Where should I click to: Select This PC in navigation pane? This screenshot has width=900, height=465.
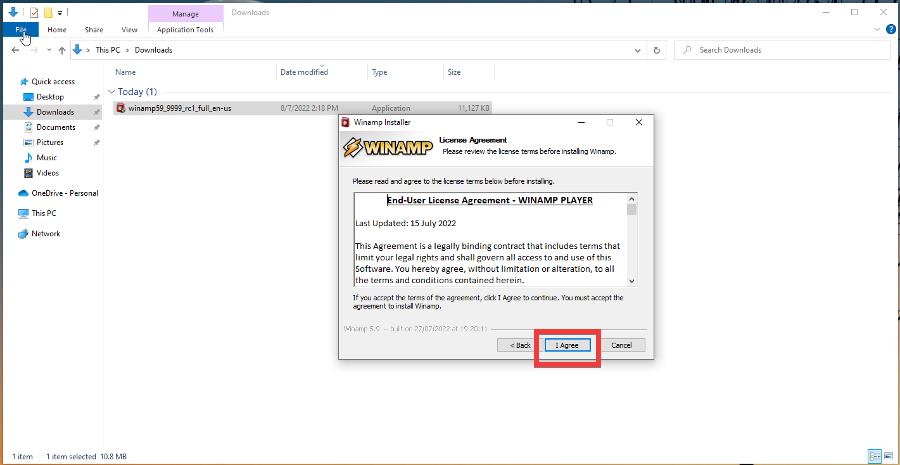44,213
